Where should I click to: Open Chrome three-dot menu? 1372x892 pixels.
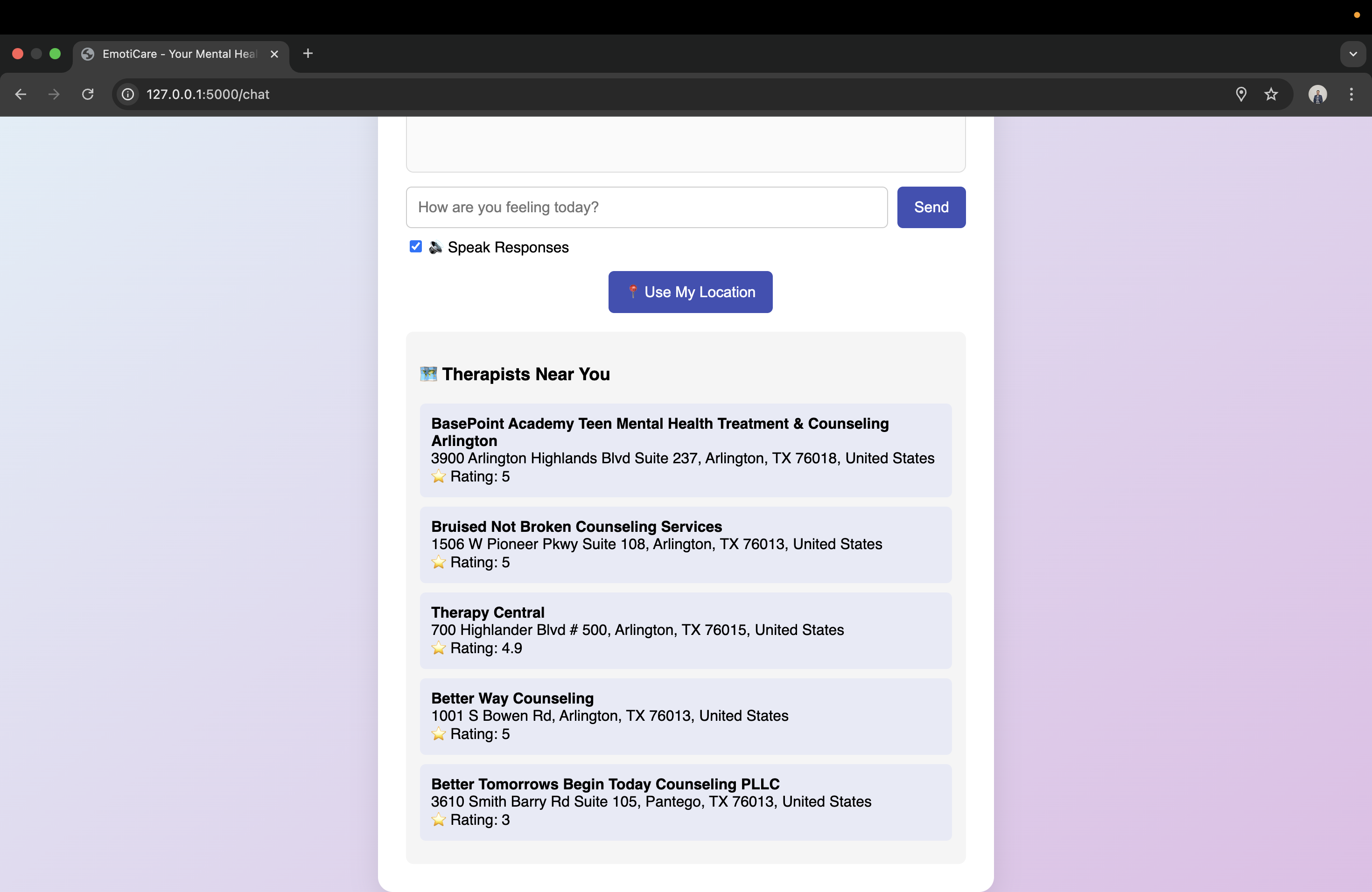[1351, 94]
